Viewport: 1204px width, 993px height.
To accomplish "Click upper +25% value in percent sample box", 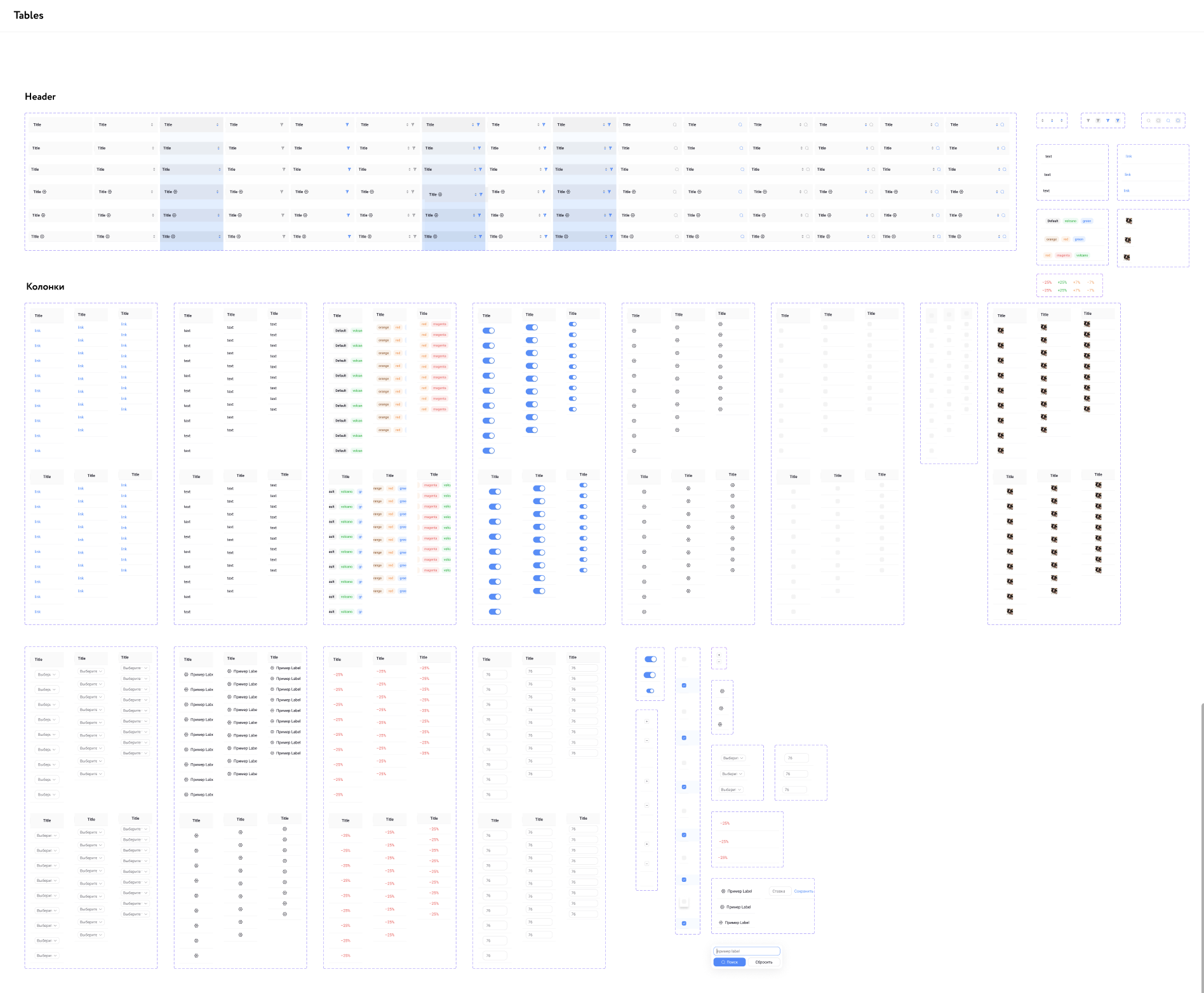I will [x=1062, y=283].
